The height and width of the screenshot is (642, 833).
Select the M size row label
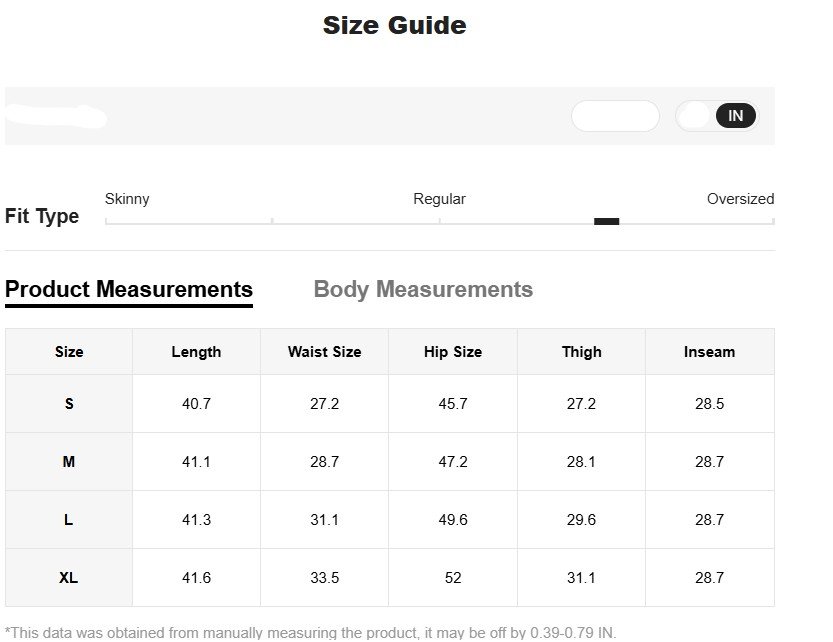[69, 462]
